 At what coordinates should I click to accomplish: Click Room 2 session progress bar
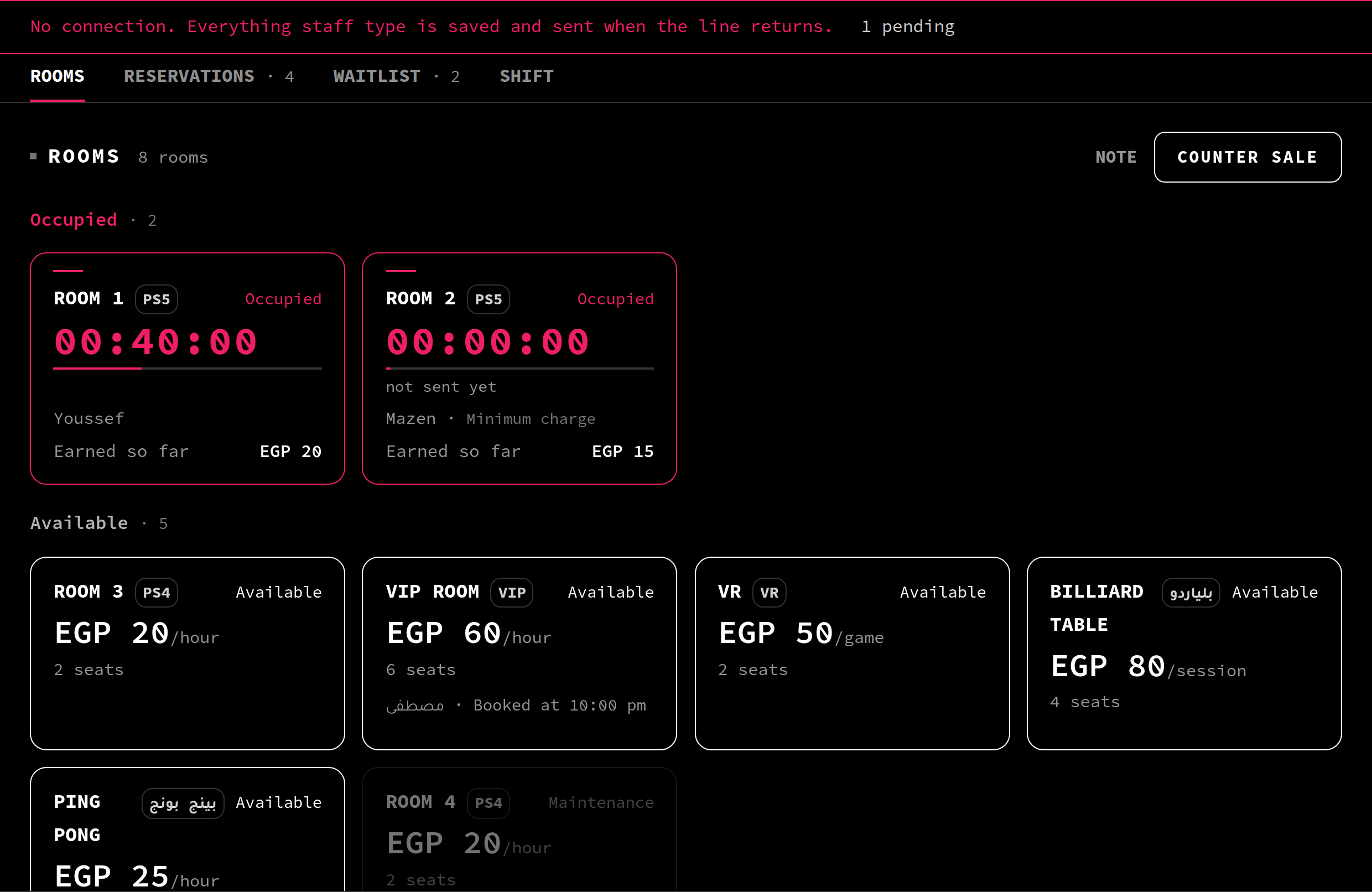[519, 368]
